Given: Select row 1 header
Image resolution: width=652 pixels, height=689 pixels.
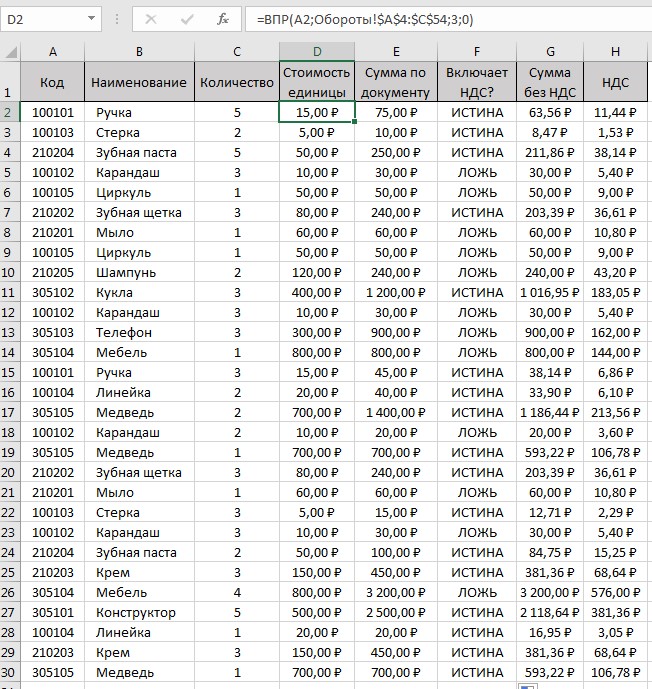Looking at the screenshot, I should point(10,82).
